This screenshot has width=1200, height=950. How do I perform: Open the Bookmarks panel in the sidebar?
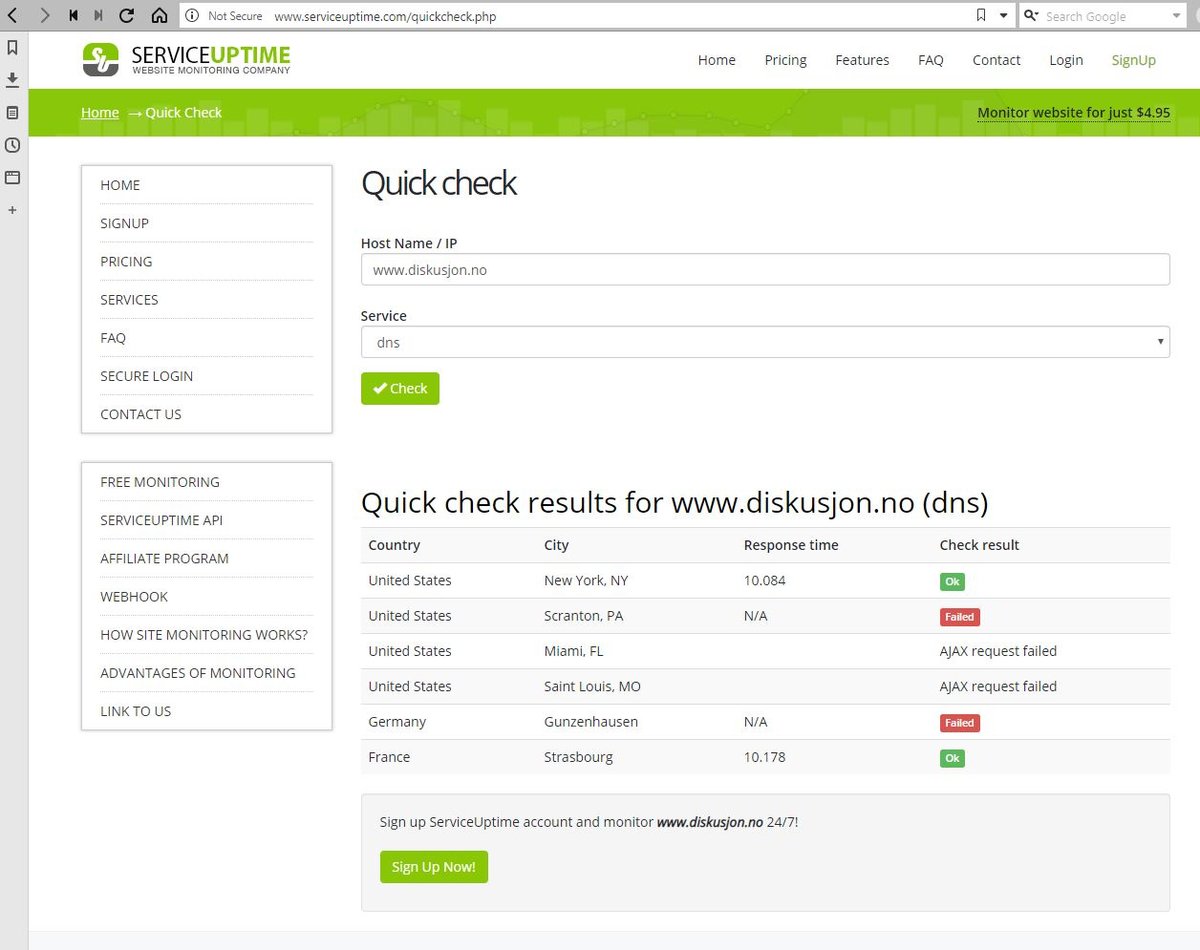click(x=13, y=47)
